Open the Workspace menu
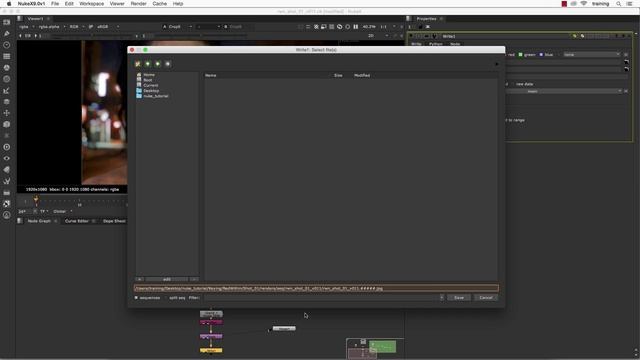Image resolution: width=640 pixels, height=360 pixels. pos(91,4)
